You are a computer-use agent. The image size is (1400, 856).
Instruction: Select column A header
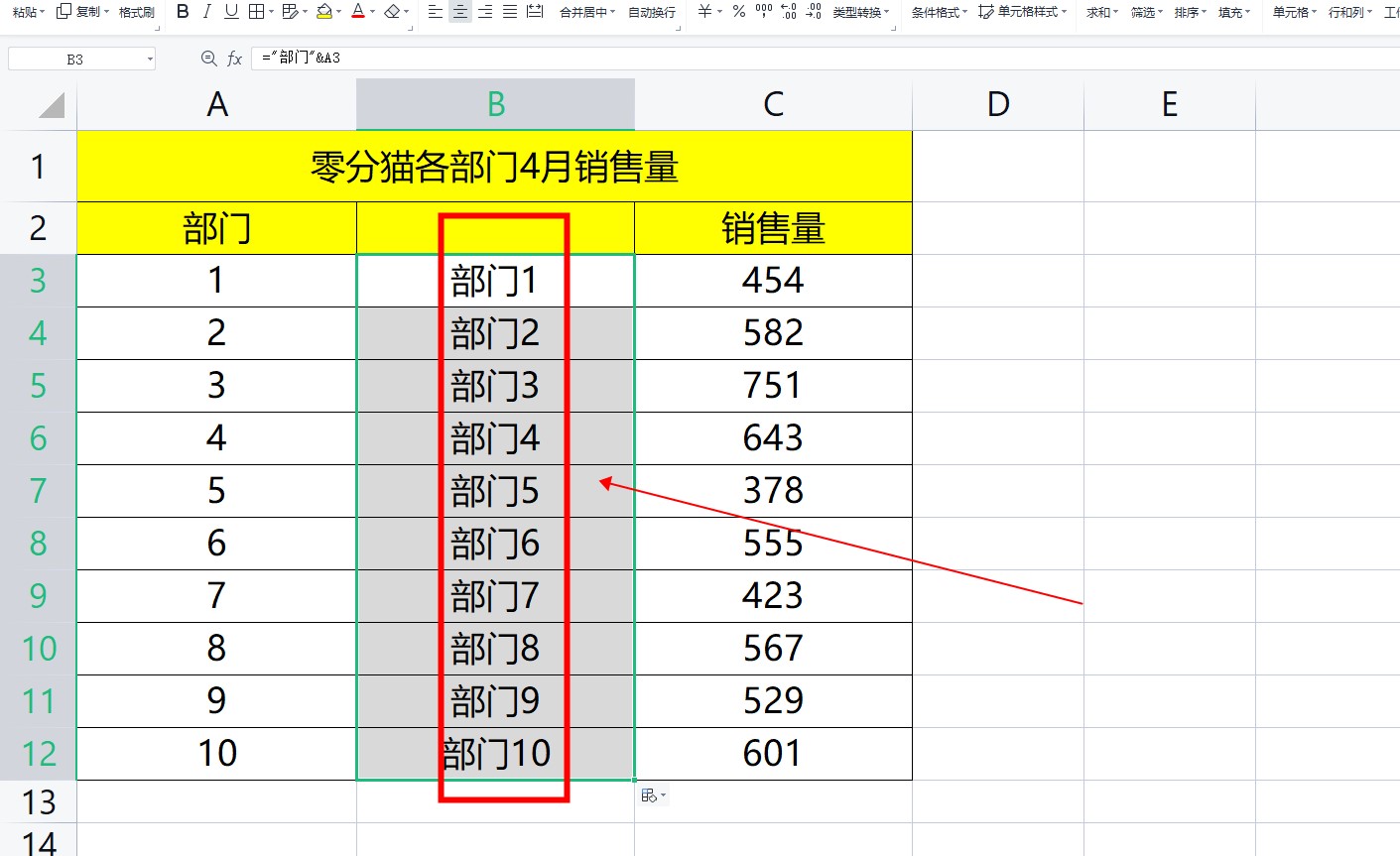point(216,104)
